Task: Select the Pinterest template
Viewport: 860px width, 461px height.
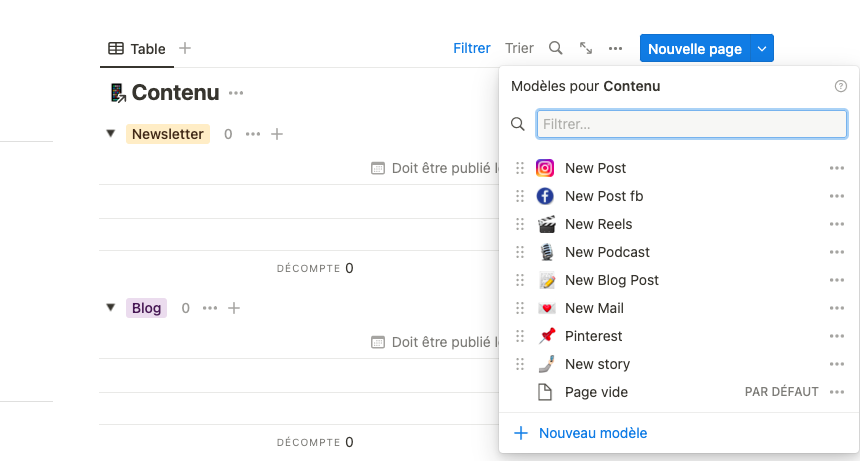Action: (x=593, y=336)
